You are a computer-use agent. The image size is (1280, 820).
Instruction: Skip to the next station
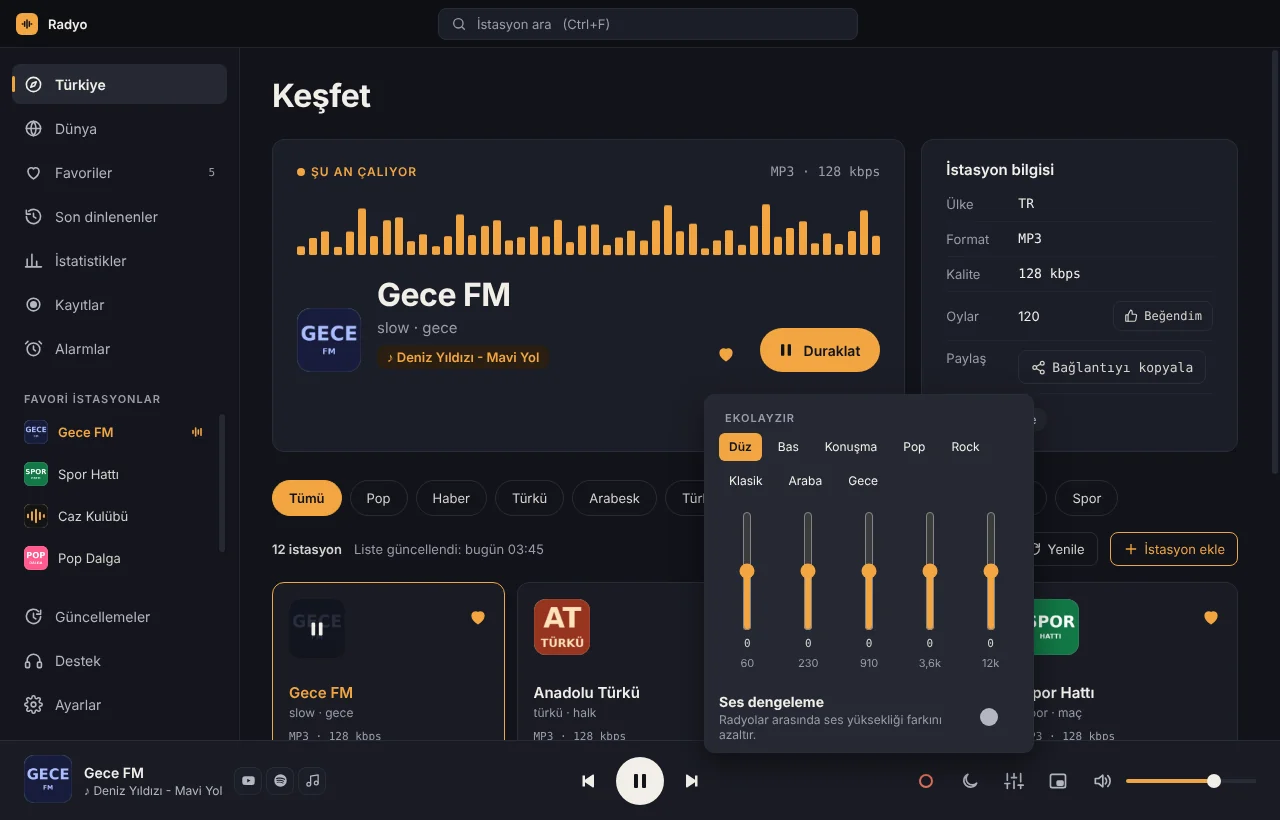[x=691, y=781]
